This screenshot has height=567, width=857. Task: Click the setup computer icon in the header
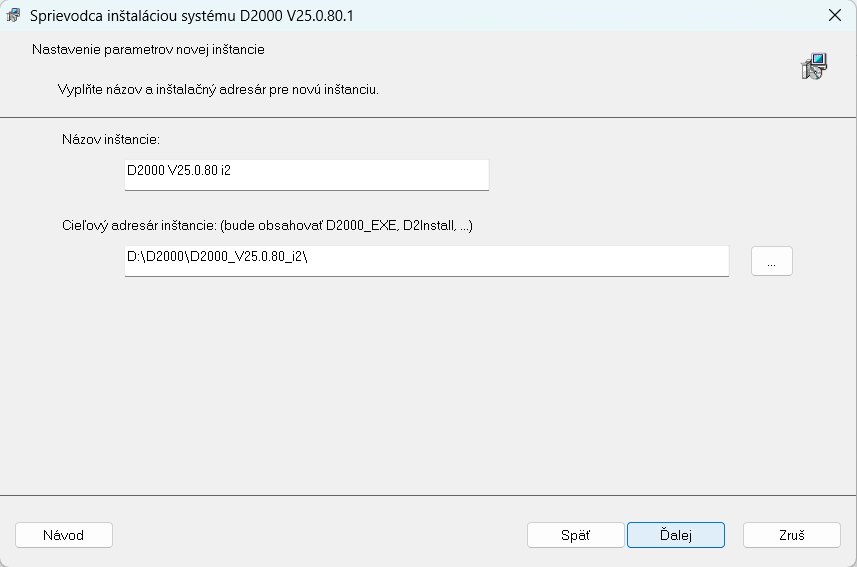814,67
